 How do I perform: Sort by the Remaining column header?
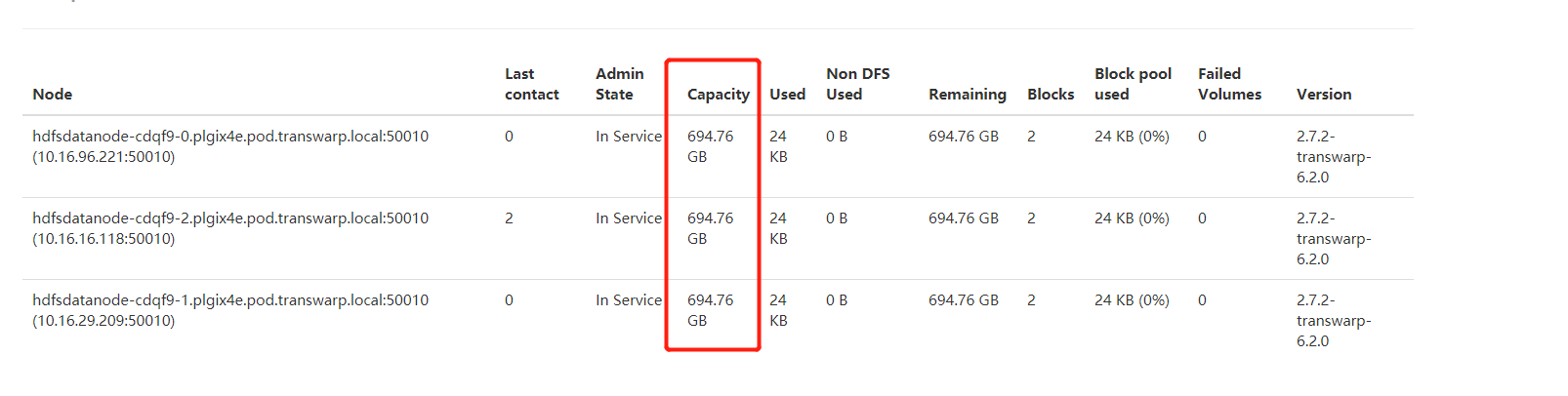point(967,95)
